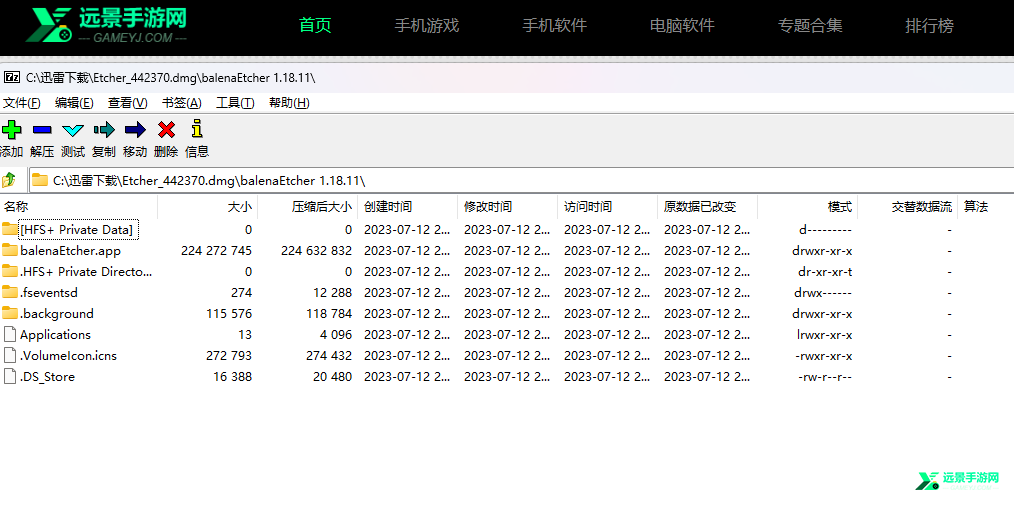Click size value 115 576
Screen dimensions: 1014x506
[x=230, y=314]
